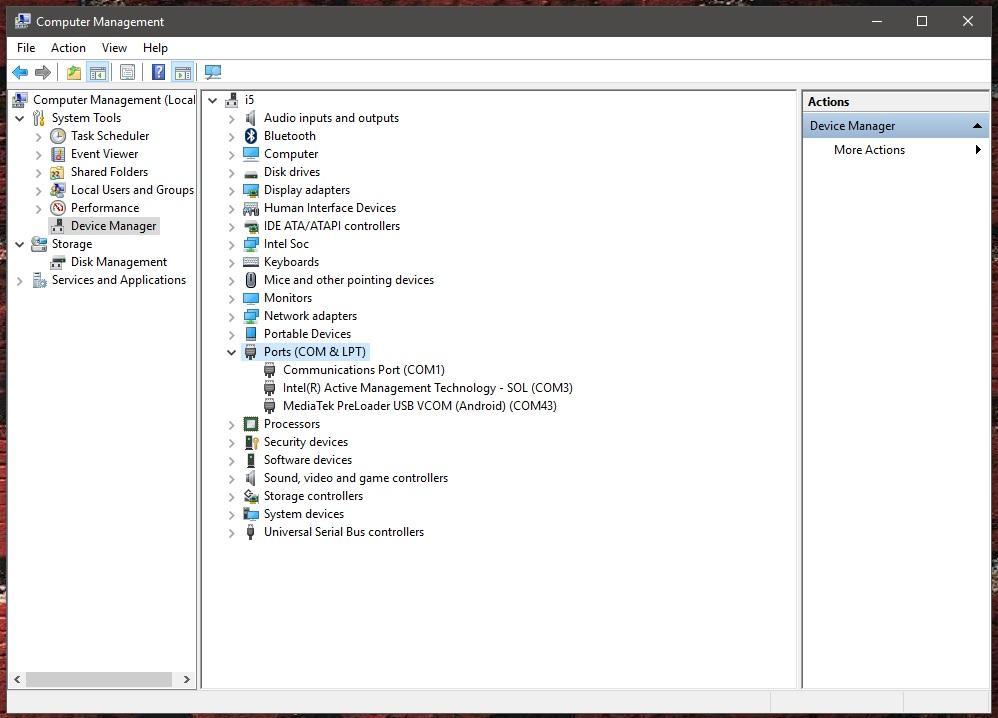Viewport: 998px width, 718px height.
Task: Open Properties from the toolbar
Action: (127, 72)
